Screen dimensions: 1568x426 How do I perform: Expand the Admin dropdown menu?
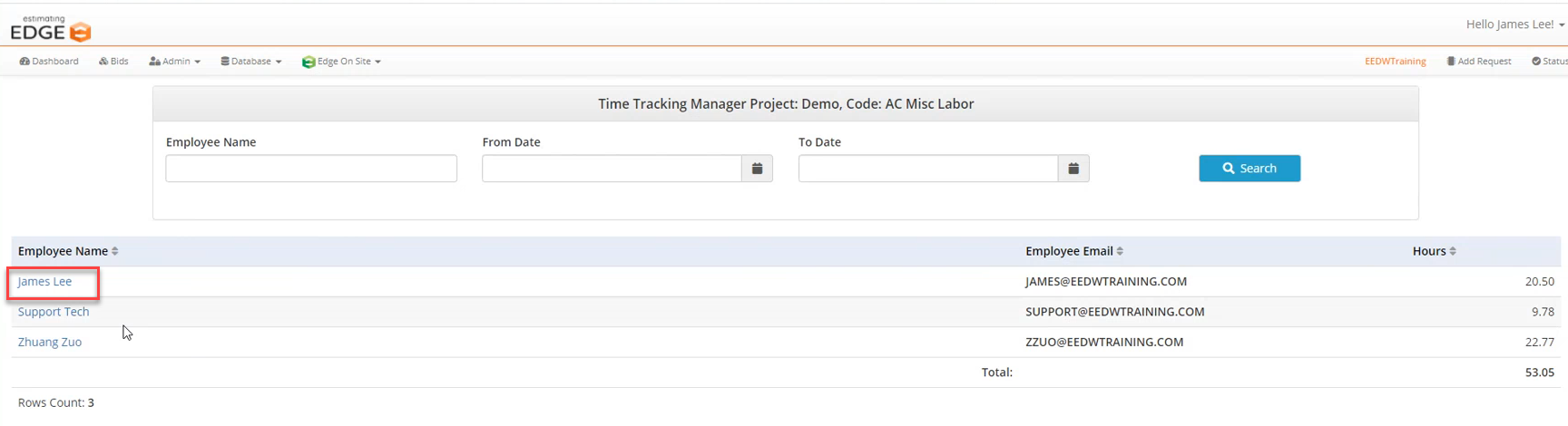[x=174, y=62]
